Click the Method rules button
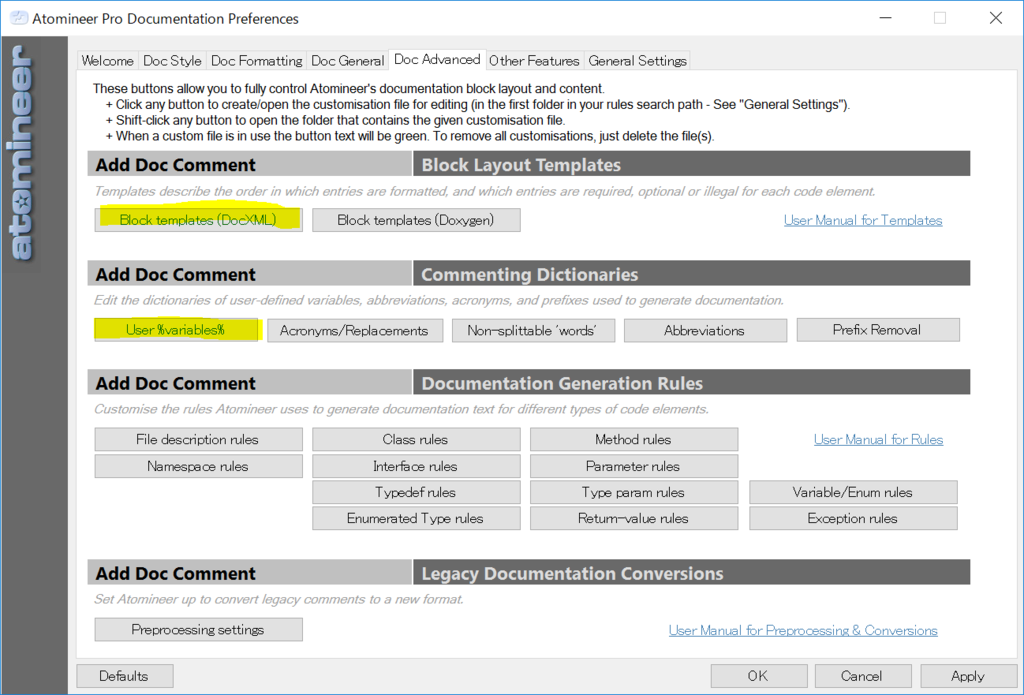Screen dimensions: 1024x695 pos(633,440)
